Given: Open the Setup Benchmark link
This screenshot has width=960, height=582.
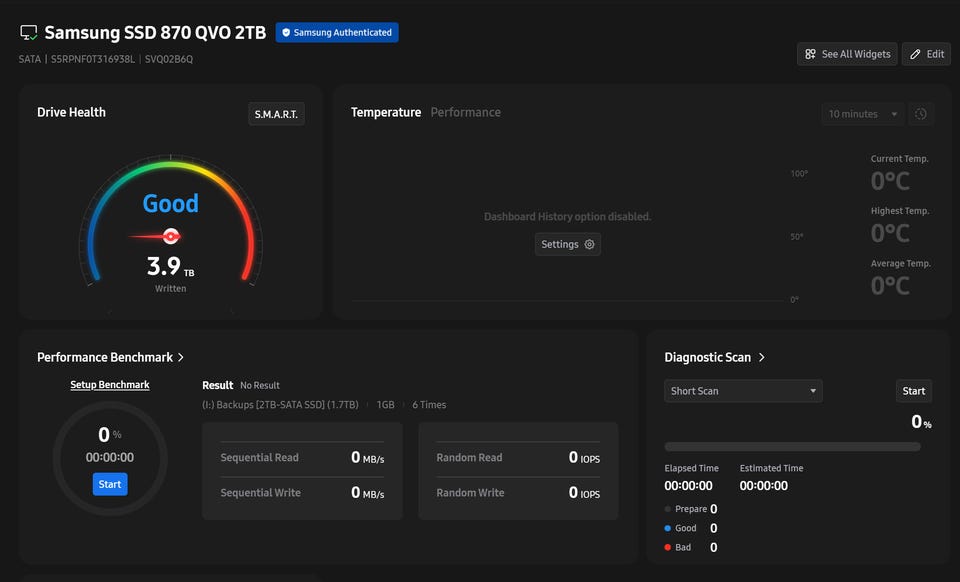Looking at the screenshot, I should point(110,384).
